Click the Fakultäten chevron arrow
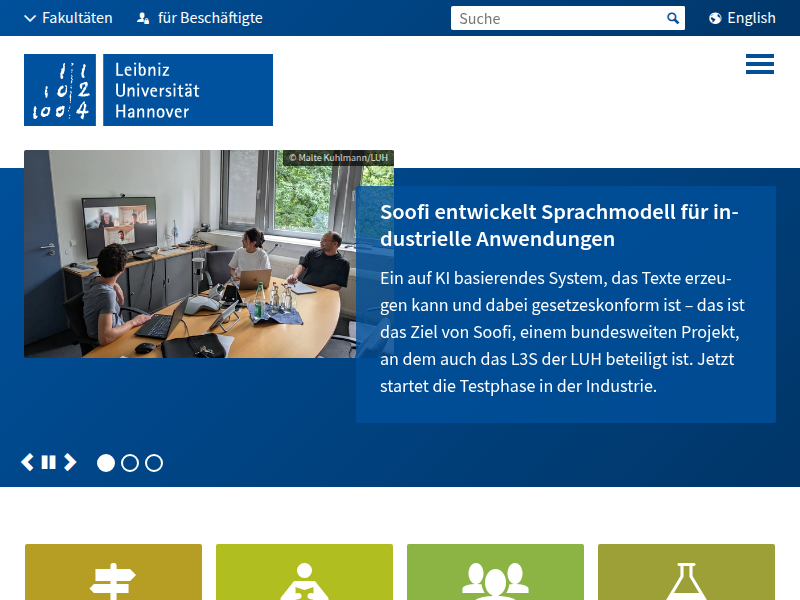Screen dimensions: 800x600 tap(30, 18)
